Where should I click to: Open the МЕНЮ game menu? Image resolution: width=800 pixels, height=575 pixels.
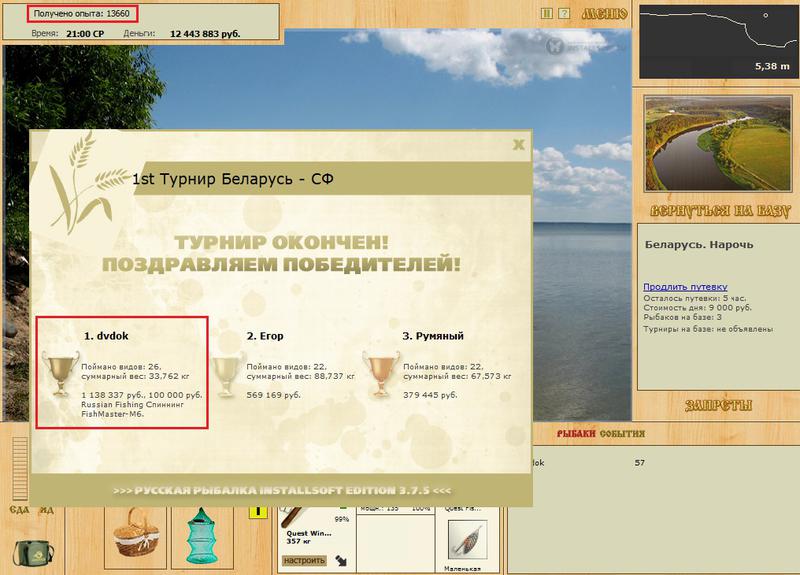tap(604, 14)
